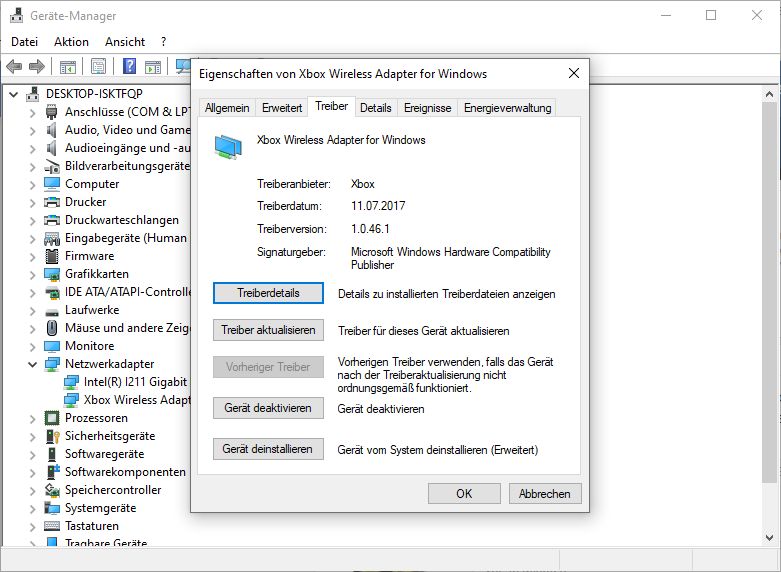Click the Audio, Video und Game speaker icon
The image size is (781, 572).
click(x=51, y=130)
